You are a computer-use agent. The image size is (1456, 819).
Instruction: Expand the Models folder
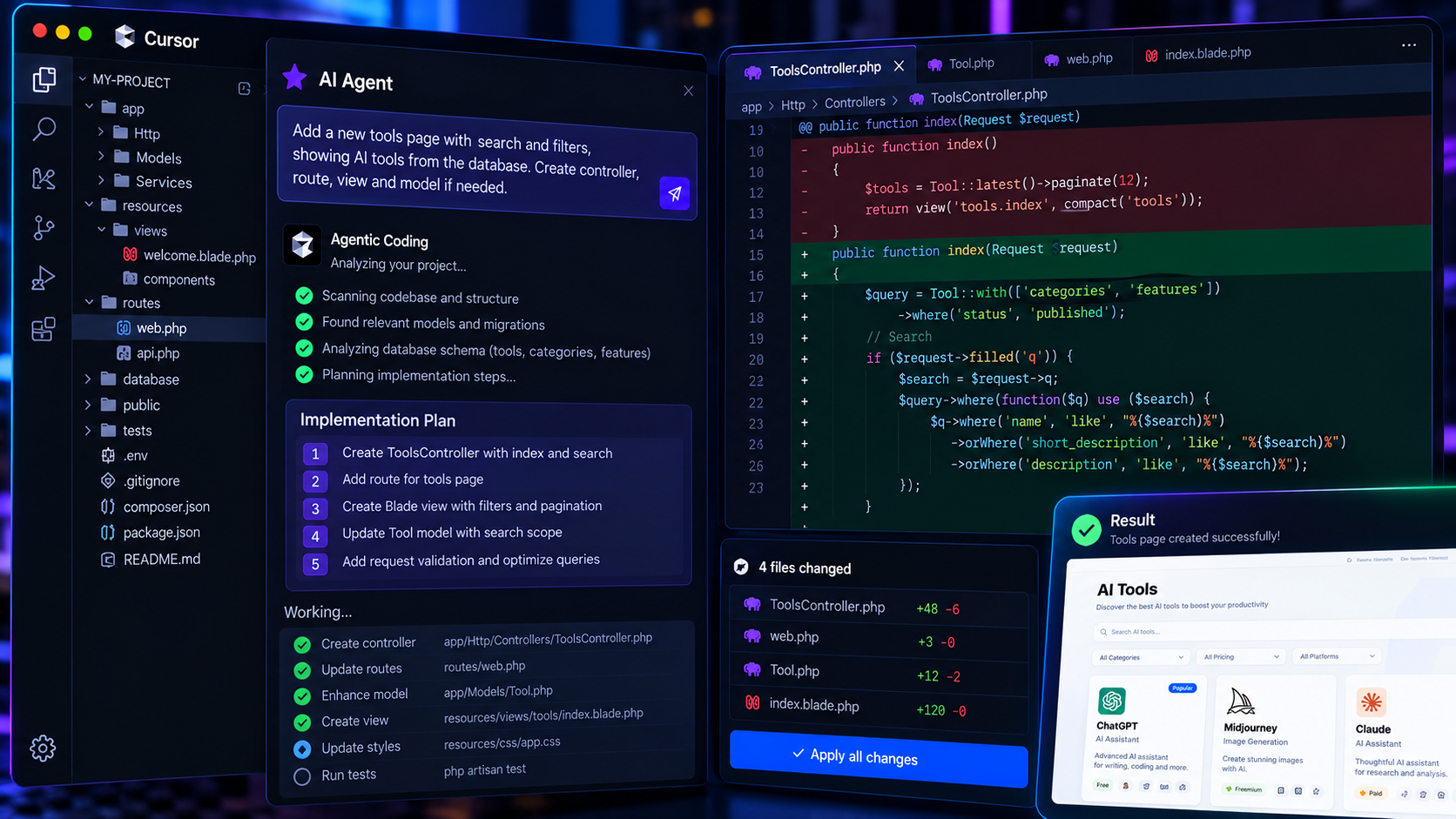(101, 157)
